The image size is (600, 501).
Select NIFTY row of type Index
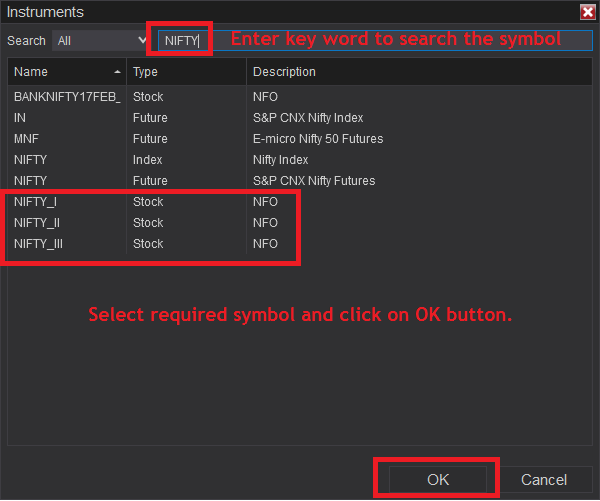pyautogui.click(x=300, y=160)
